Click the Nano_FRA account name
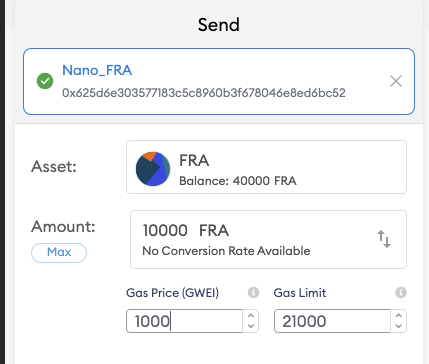The image size is (429, 364). pos(97,70)
